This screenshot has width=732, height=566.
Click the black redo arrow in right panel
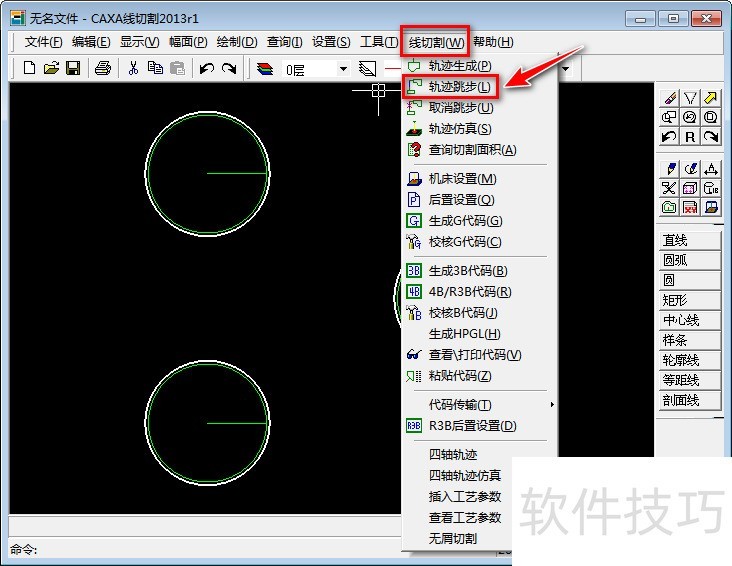point(711,137)
